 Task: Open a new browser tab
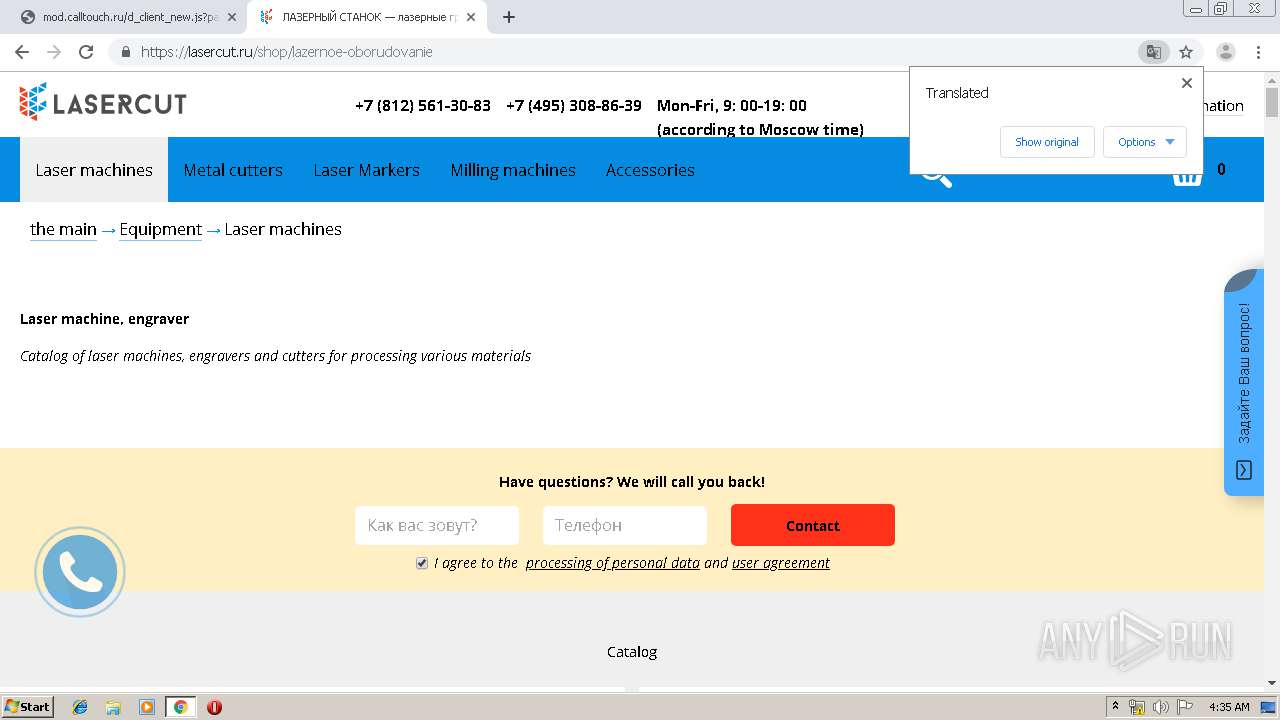coord(508,17)
